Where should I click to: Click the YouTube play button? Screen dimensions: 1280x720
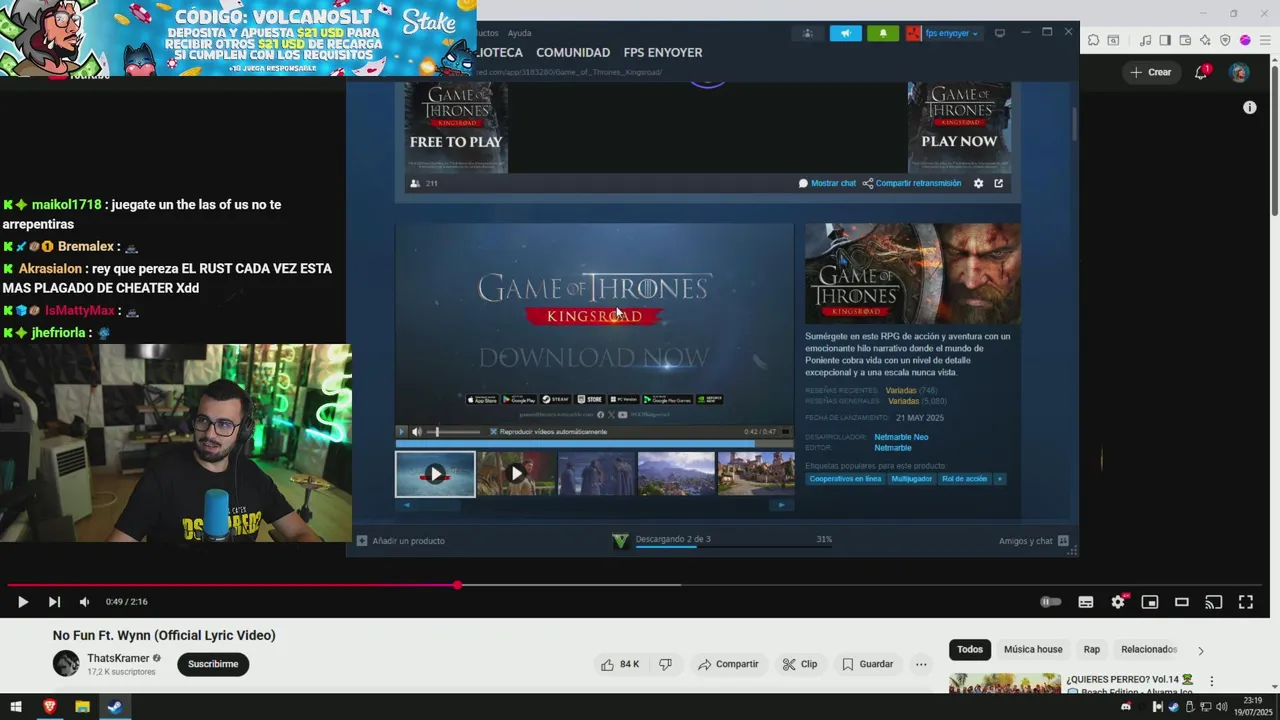point(22,602)
